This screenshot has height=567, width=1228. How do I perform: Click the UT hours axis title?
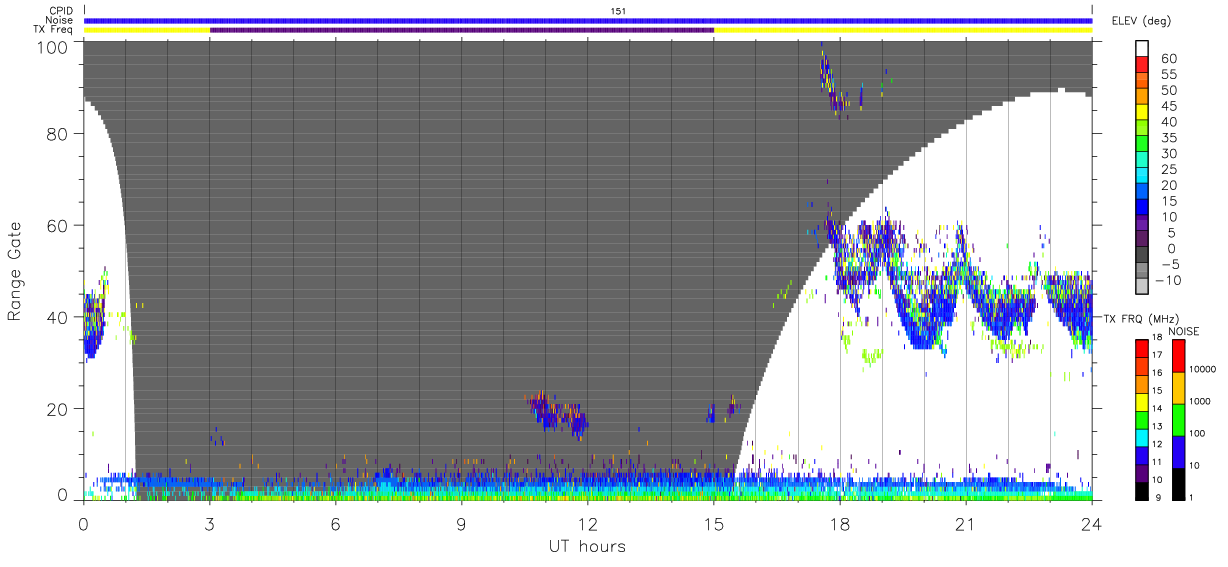(586, 547)
